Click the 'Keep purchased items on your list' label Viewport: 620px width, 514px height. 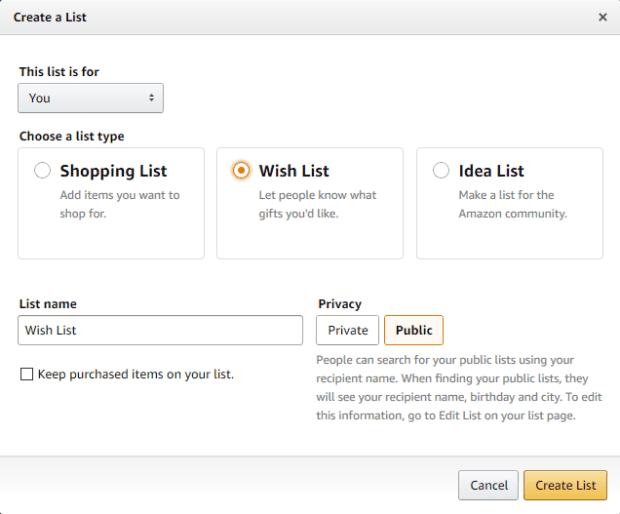(135, 374)
